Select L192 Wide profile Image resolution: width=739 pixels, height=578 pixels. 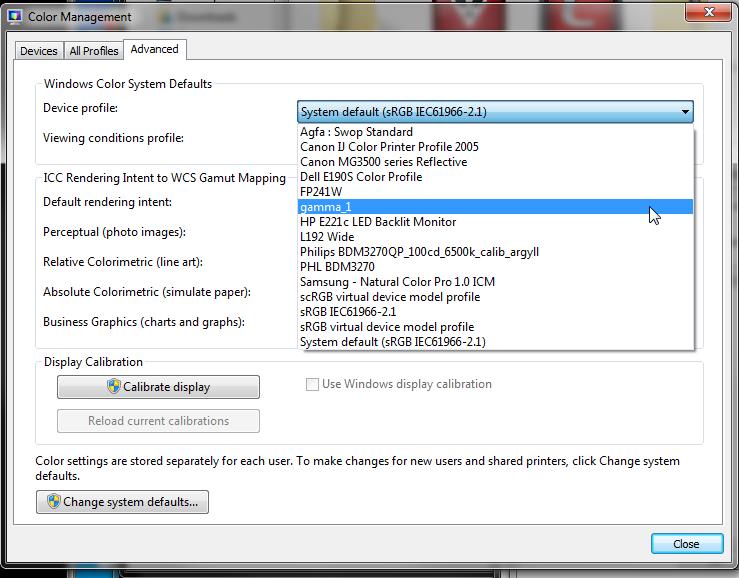(x=495, y=237)
